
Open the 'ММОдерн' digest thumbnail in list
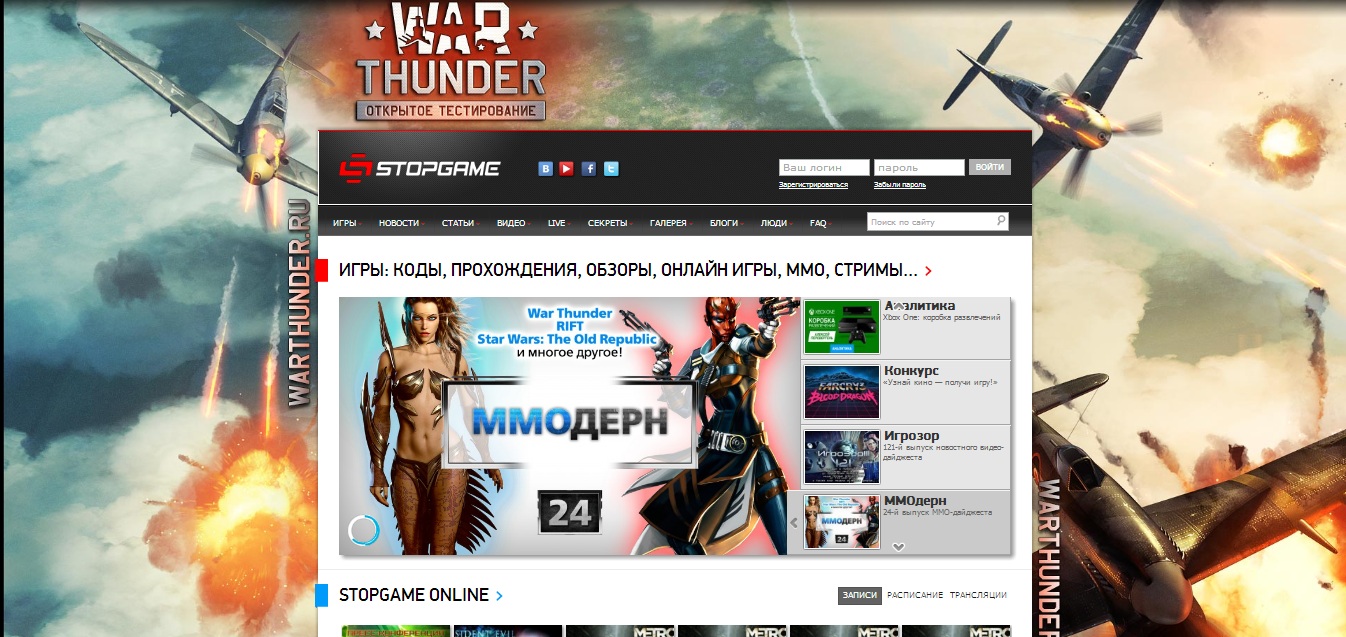[x=841, y=521]
